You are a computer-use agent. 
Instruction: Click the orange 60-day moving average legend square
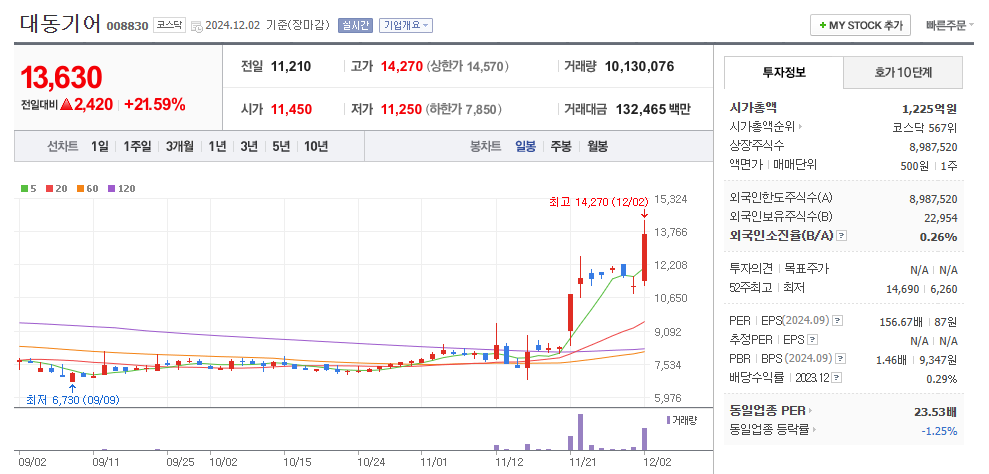pyautogui.click(x=80, y=188)
